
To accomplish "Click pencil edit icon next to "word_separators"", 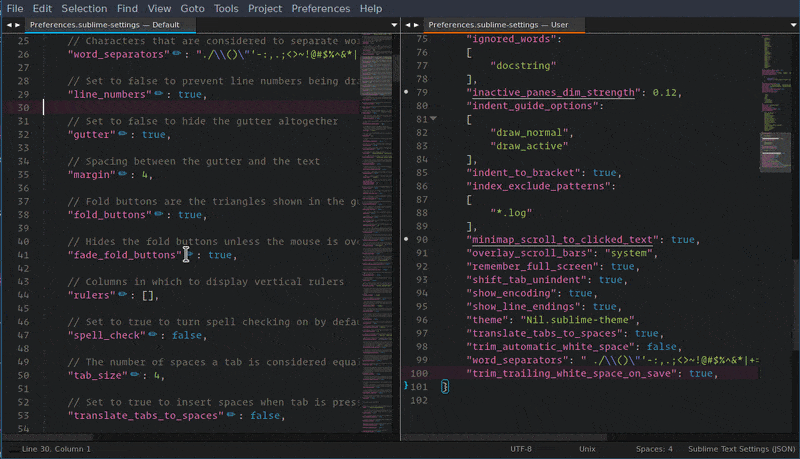I will (x=177, y=55).
